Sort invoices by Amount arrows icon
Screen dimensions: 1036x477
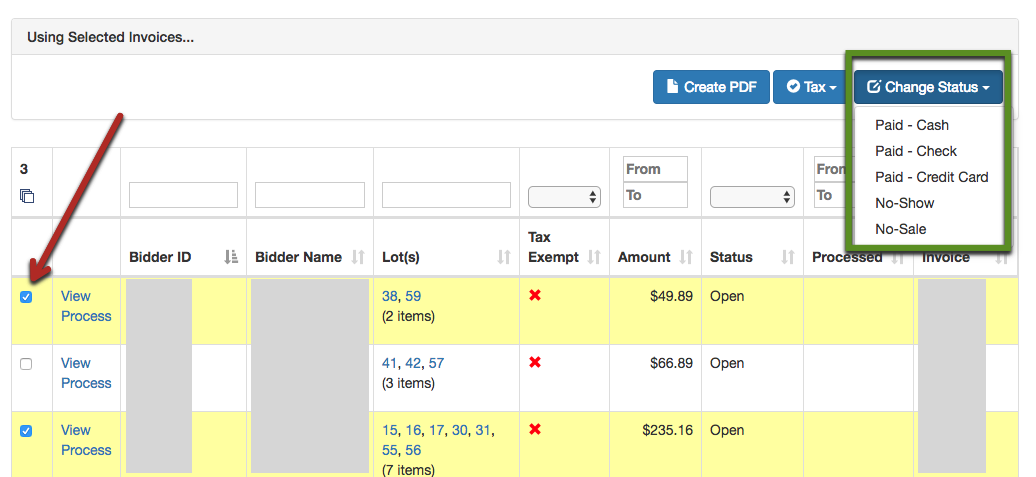[686, 258]
